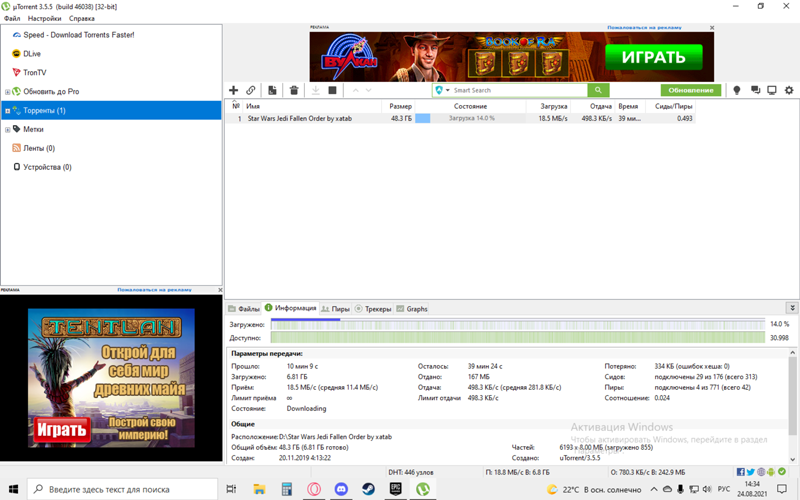Open the search provider dropdown arrow
The height and width of the screenshot is (500, 800).
(x=447, y=90)
